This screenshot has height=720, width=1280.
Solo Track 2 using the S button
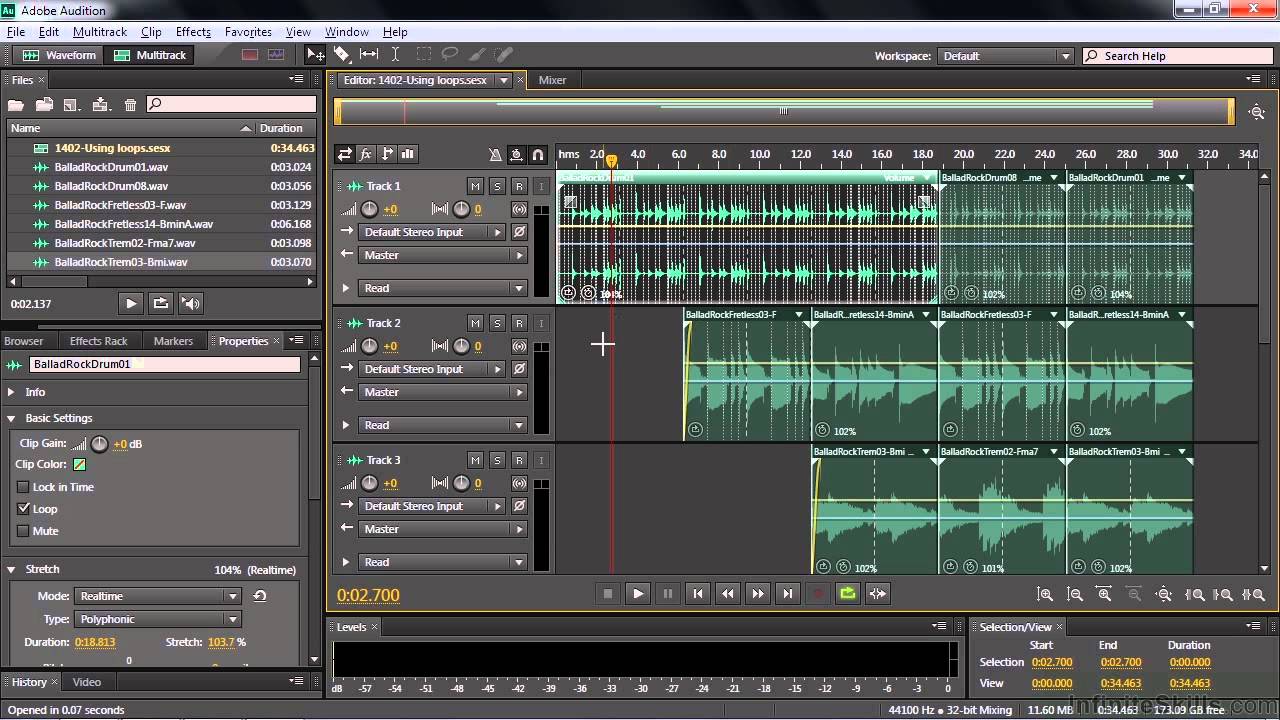496,322
